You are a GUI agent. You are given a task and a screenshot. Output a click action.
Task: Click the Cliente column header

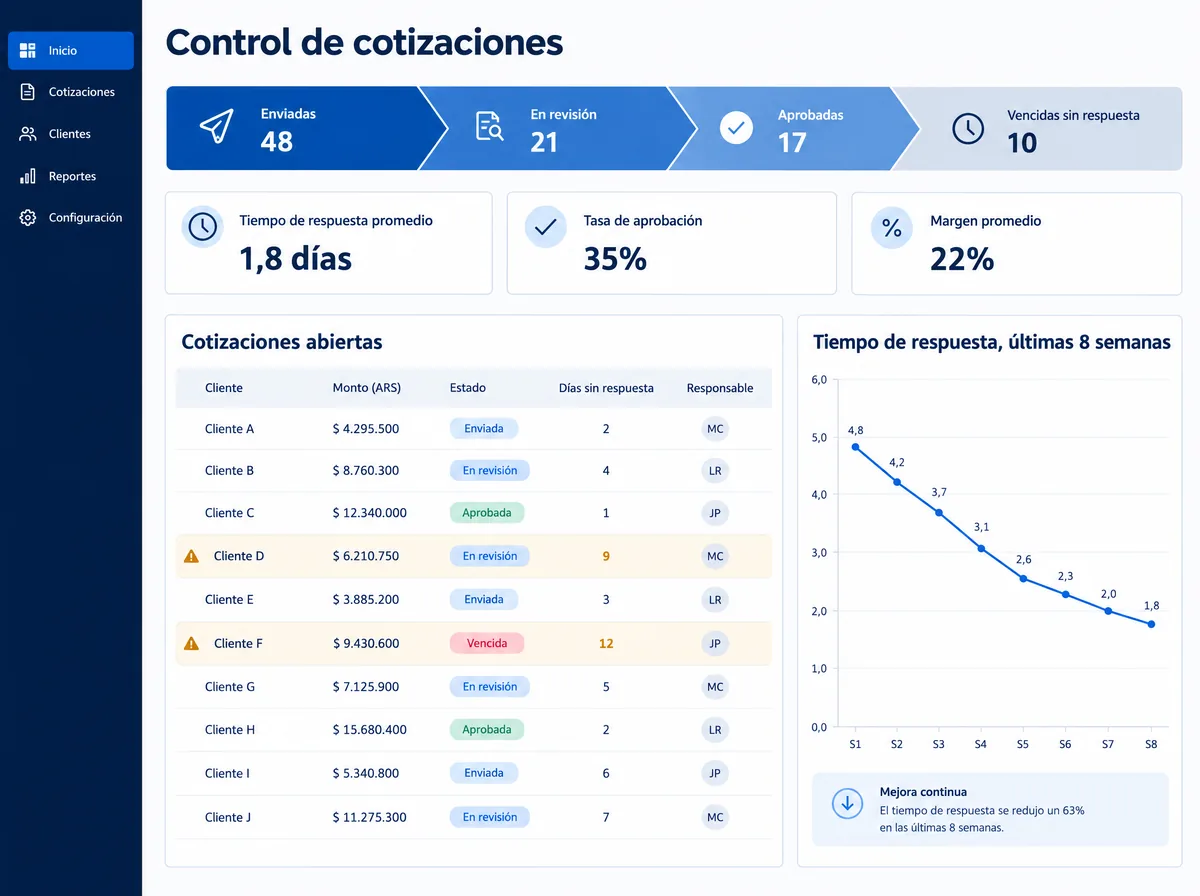pyautogui.click(x=224, y=388)
